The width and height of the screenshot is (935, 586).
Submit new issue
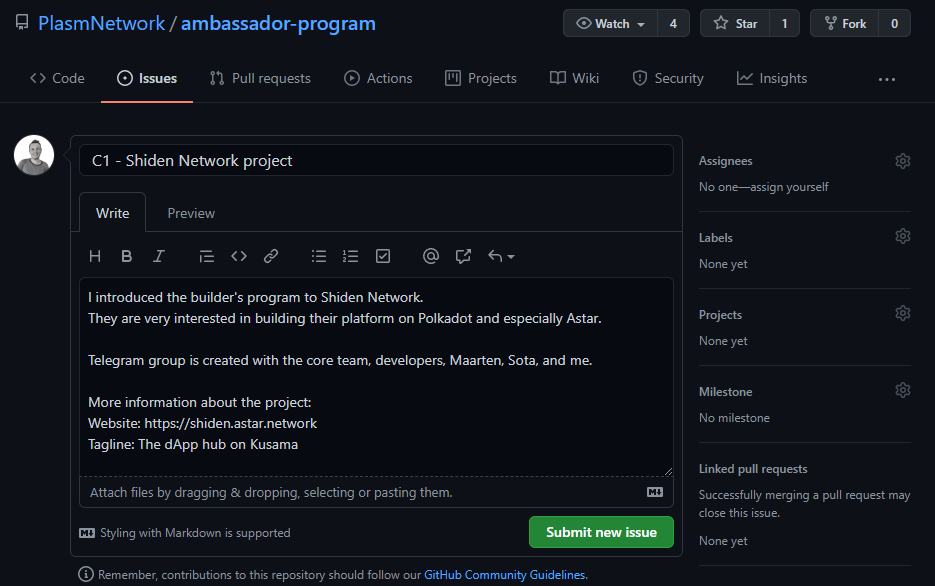pos(601,532)
